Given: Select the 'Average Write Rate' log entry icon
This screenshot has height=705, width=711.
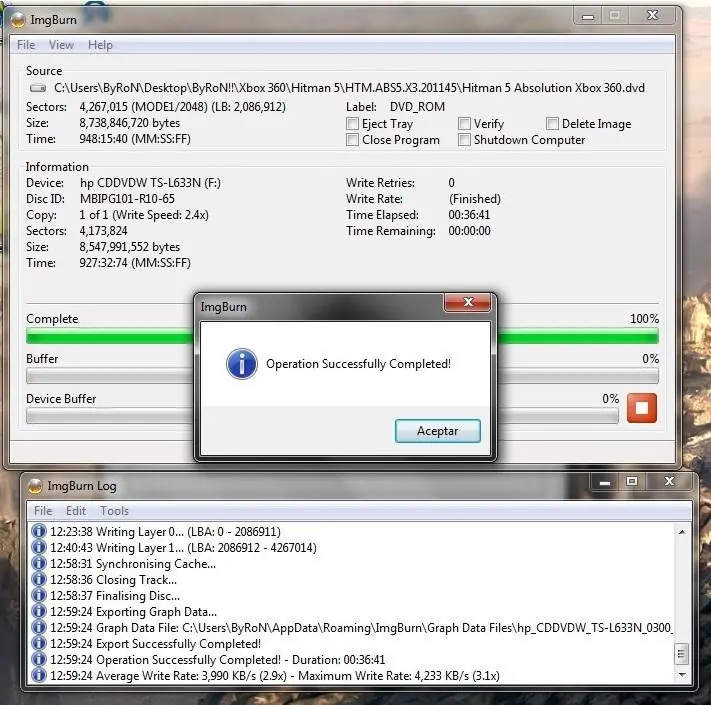Looking at the screenshot, I should click(39, 675).
